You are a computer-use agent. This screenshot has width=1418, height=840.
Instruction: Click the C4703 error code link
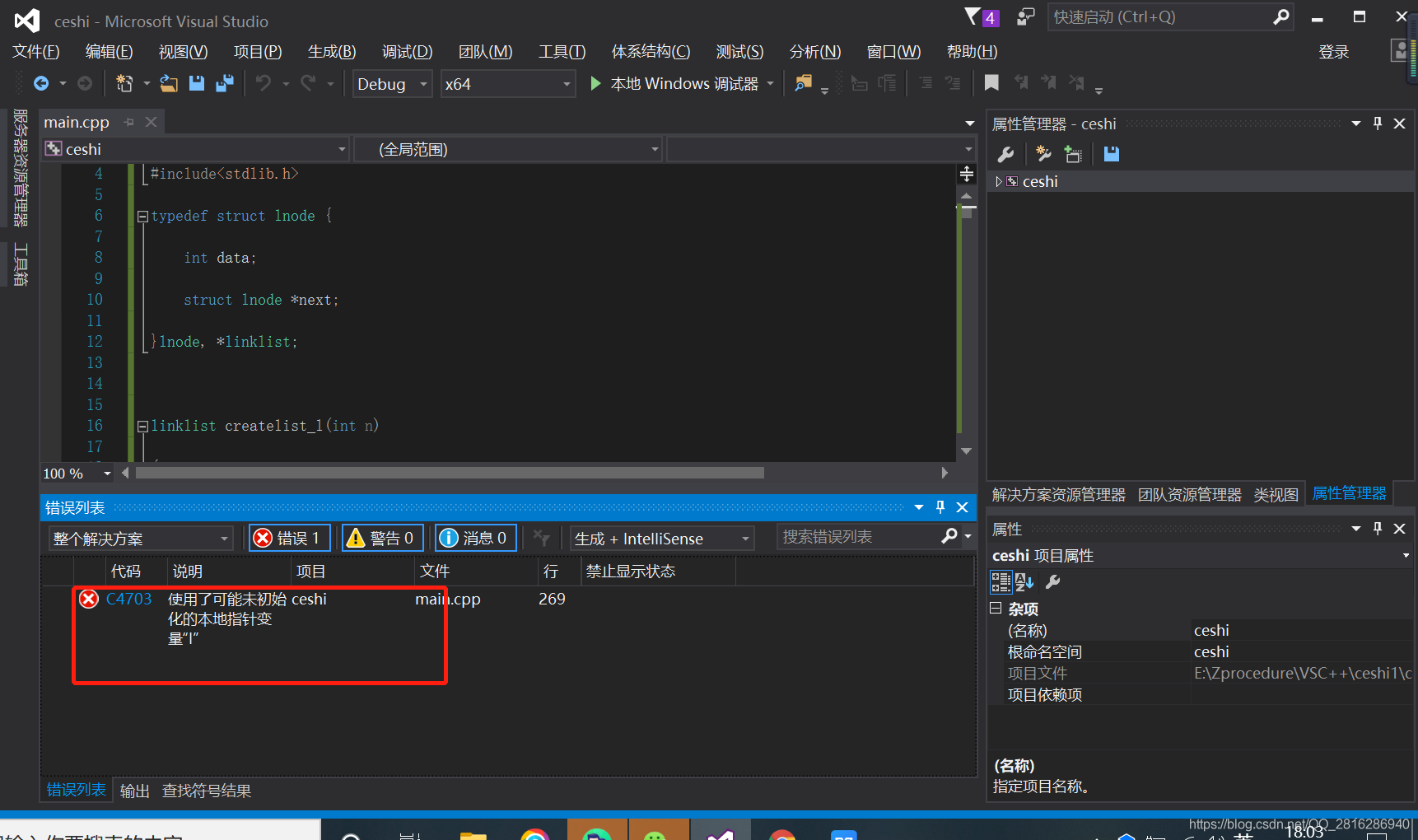coord(129,599)
